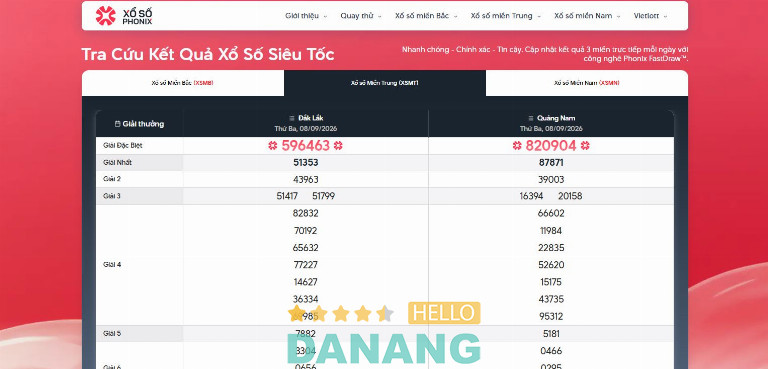Click the flower icon right of 820904
Image resolution: width=768 pixels, height=369 pixels.
585,146
